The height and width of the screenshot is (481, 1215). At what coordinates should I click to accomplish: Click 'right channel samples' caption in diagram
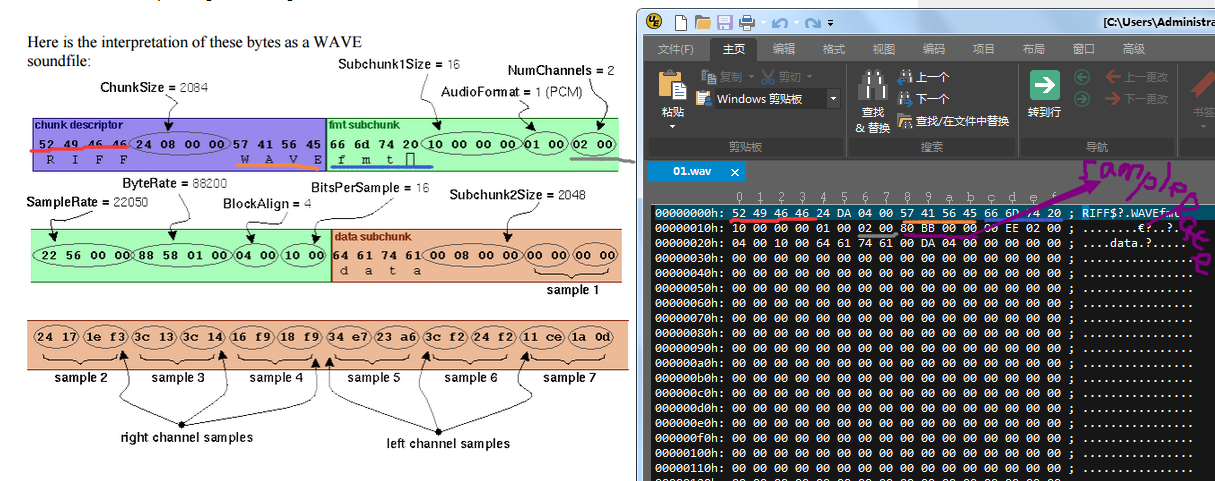tap(186, 437)
